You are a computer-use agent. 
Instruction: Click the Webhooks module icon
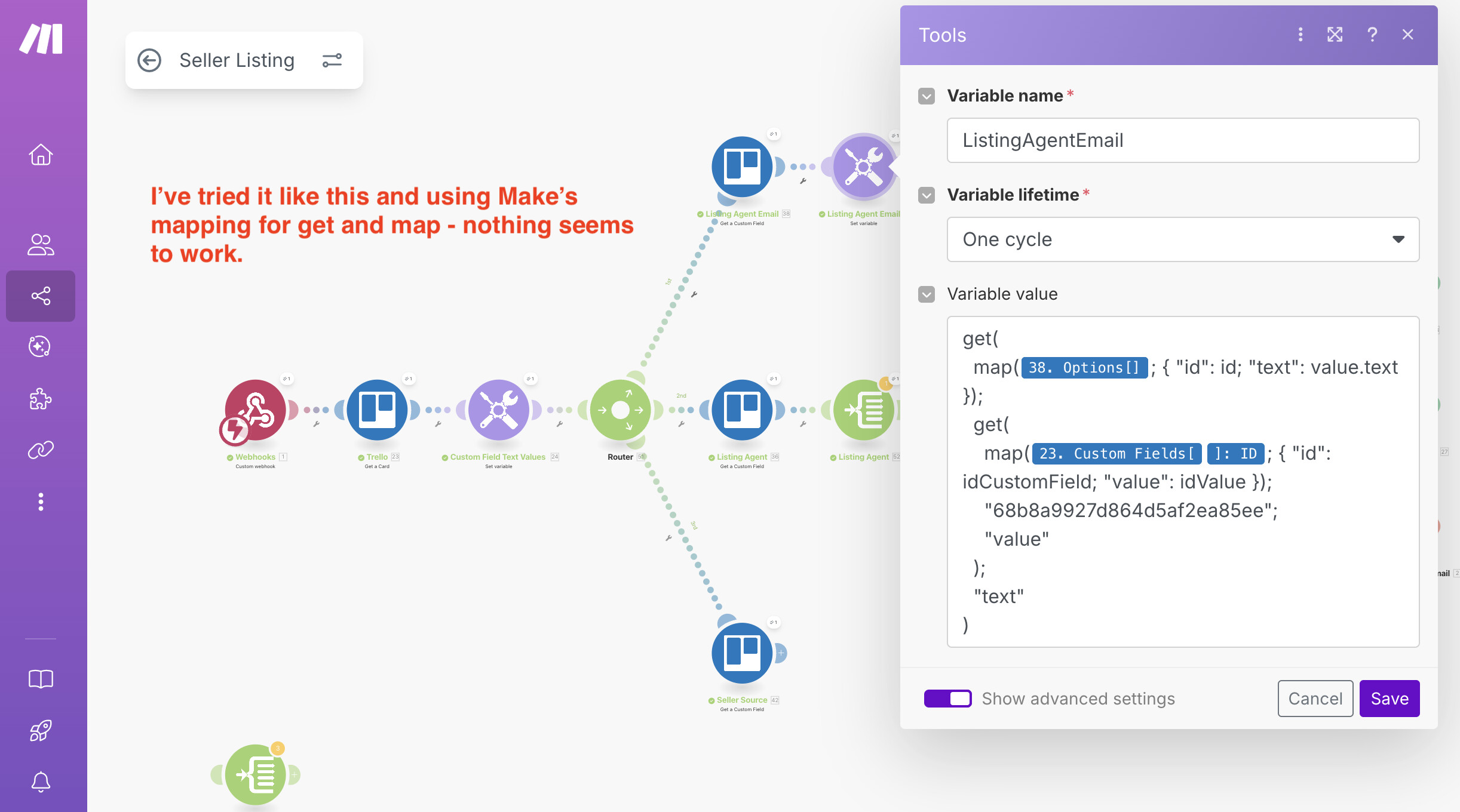(255, 410)
